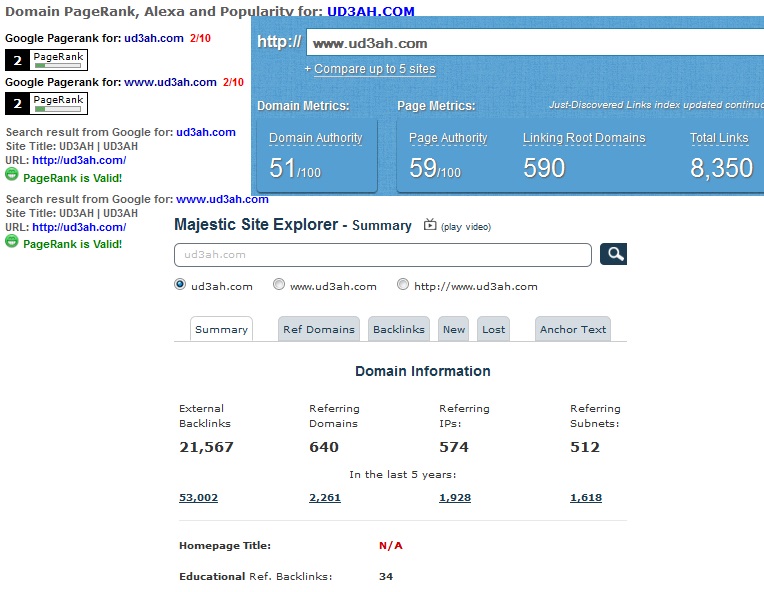Click the 590 Linking Root Domains value

544,168
